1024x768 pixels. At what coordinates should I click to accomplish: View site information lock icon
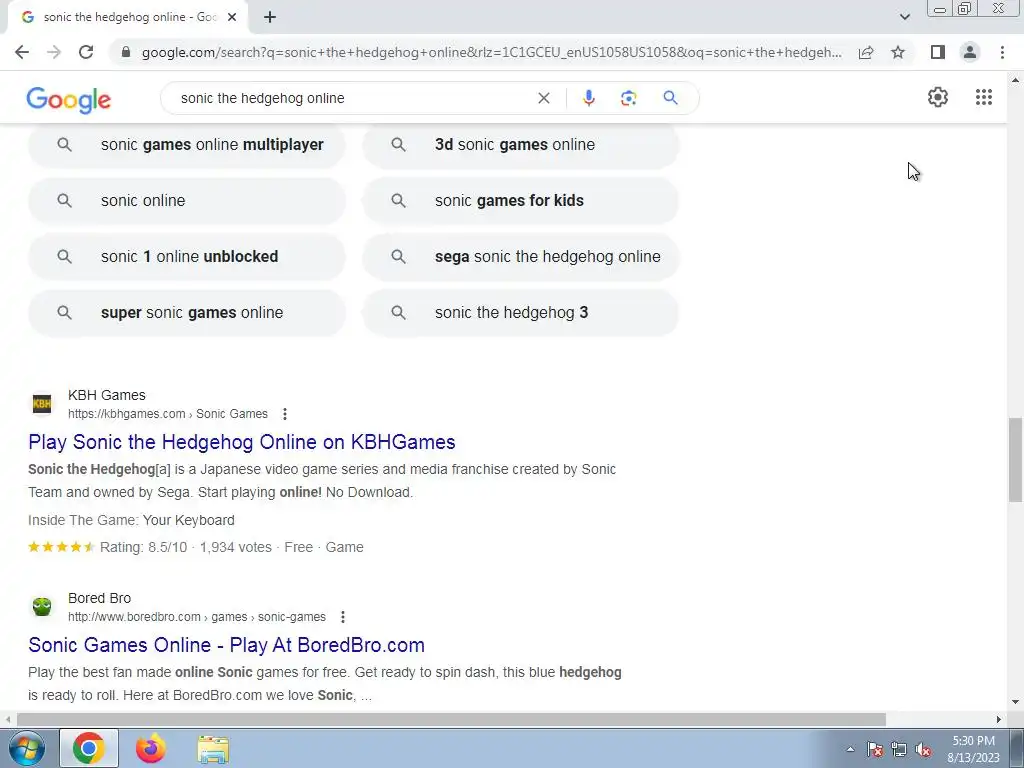126,52
